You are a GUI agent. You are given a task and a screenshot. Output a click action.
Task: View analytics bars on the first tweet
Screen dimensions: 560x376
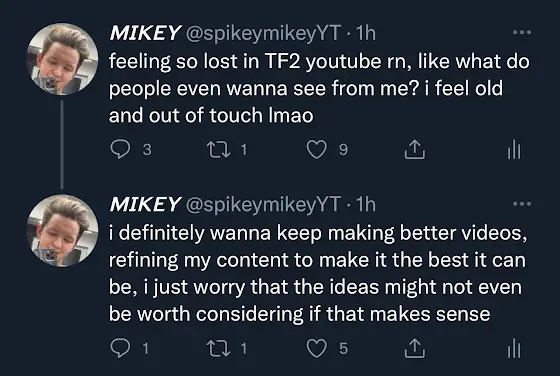514,149
